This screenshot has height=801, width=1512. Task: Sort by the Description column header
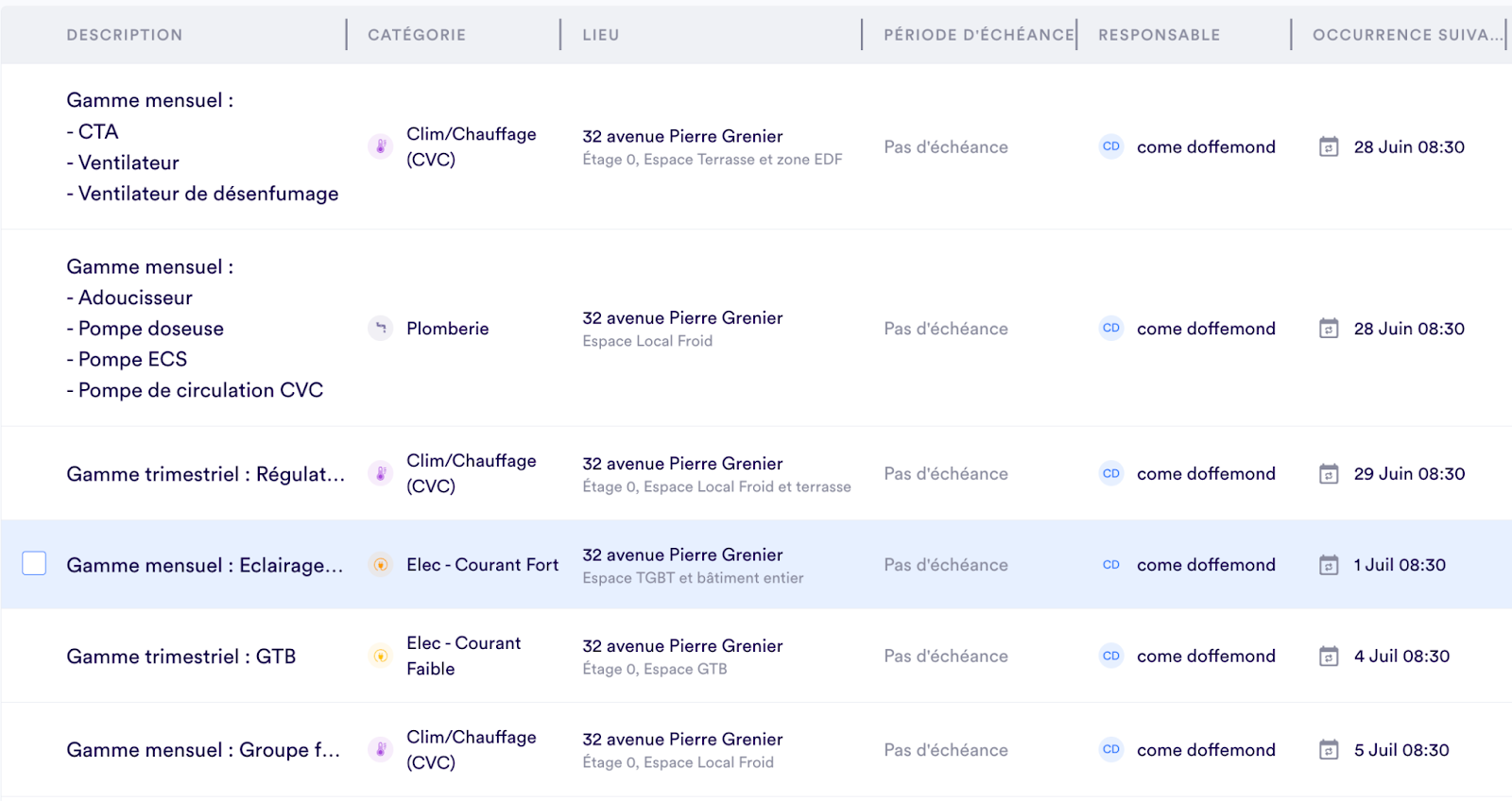[124, 35]
